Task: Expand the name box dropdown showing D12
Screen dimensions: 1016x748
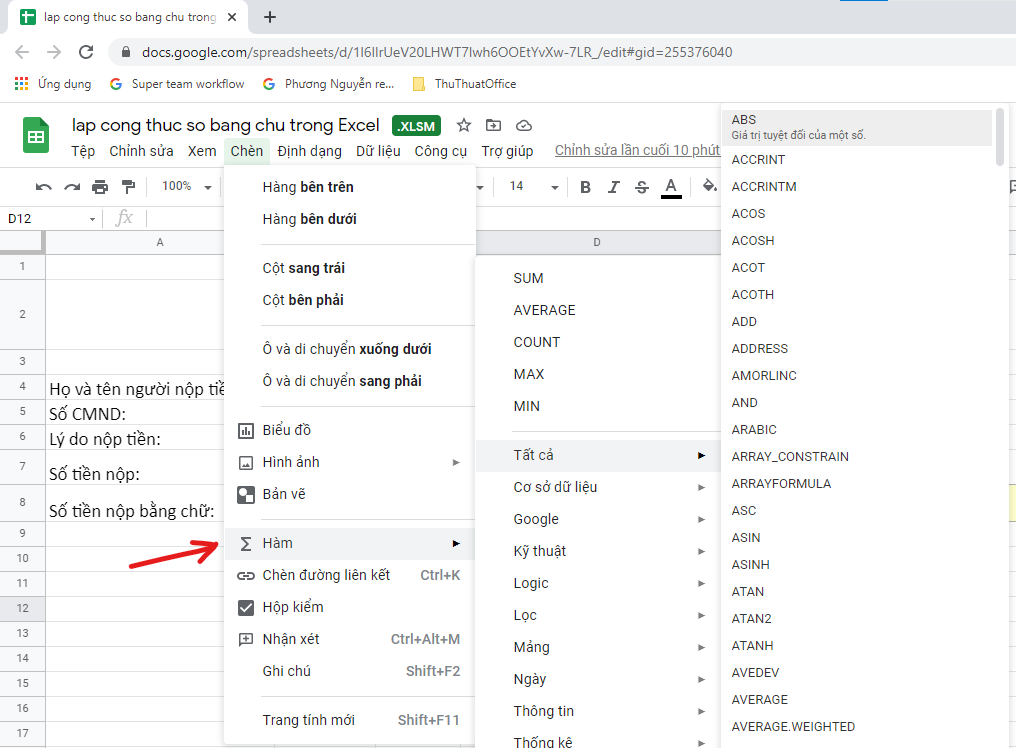Action: tap(93, 217)
